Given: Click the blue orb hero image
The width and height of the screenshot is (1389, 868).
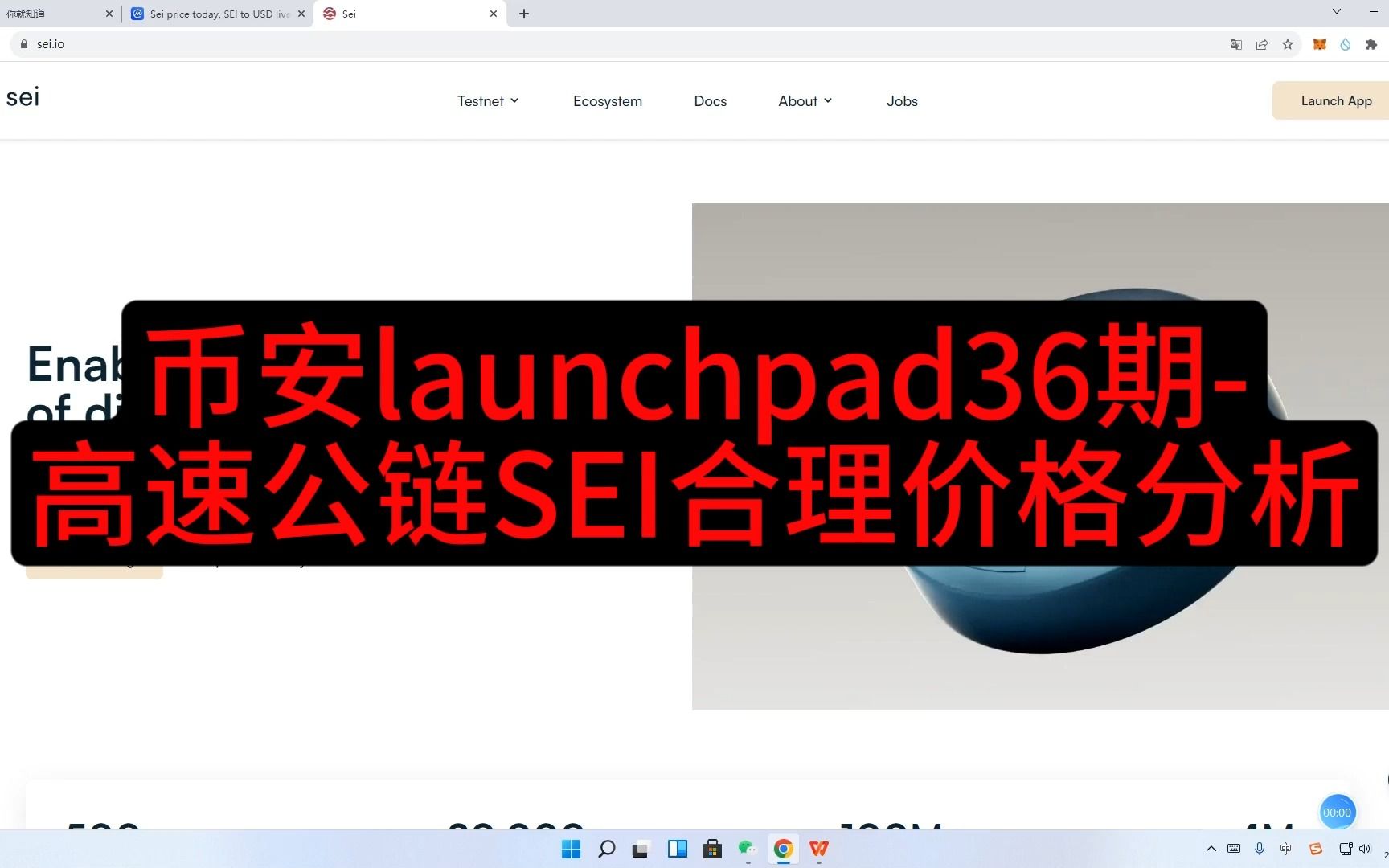Looking at the screenshot, I should [1040, 457].
